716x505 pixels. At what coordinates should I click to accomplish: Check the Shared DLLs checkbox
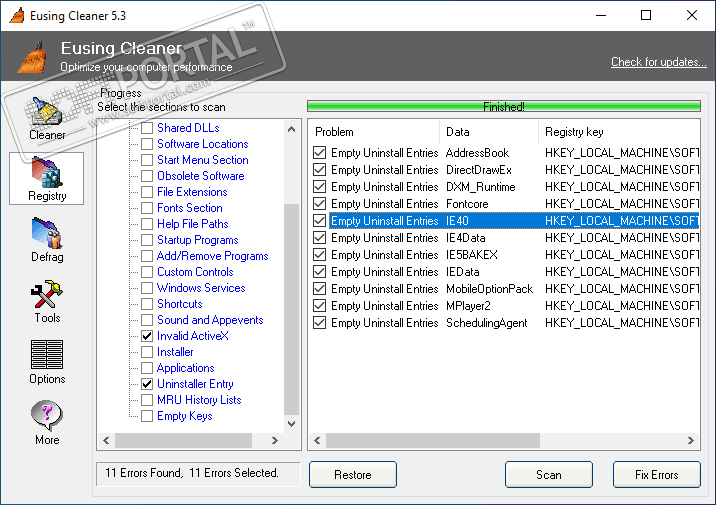click(147, 128)
